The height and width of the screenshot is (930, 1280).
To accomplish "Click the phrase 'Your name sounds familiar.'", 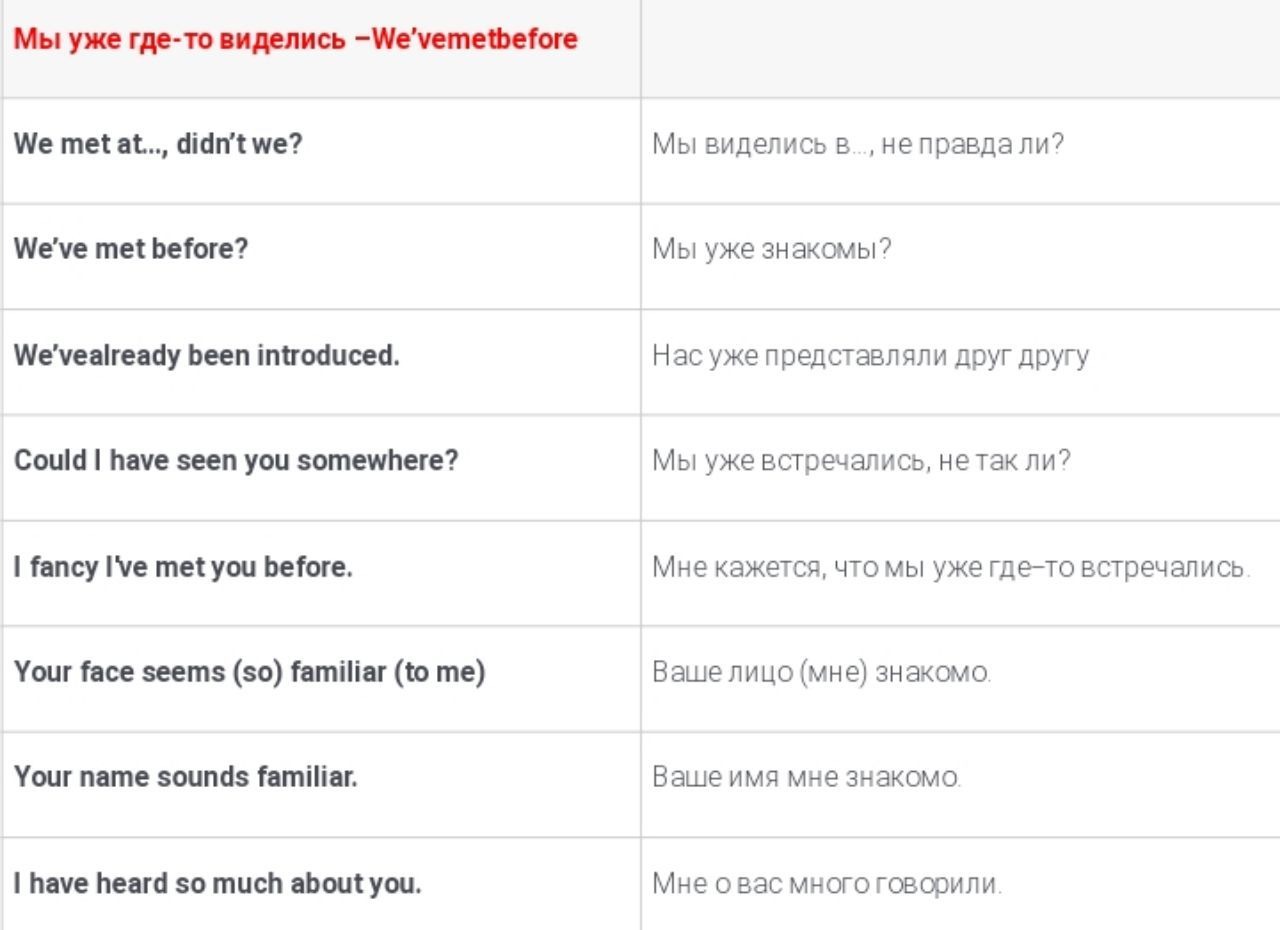I will [185, 776].
